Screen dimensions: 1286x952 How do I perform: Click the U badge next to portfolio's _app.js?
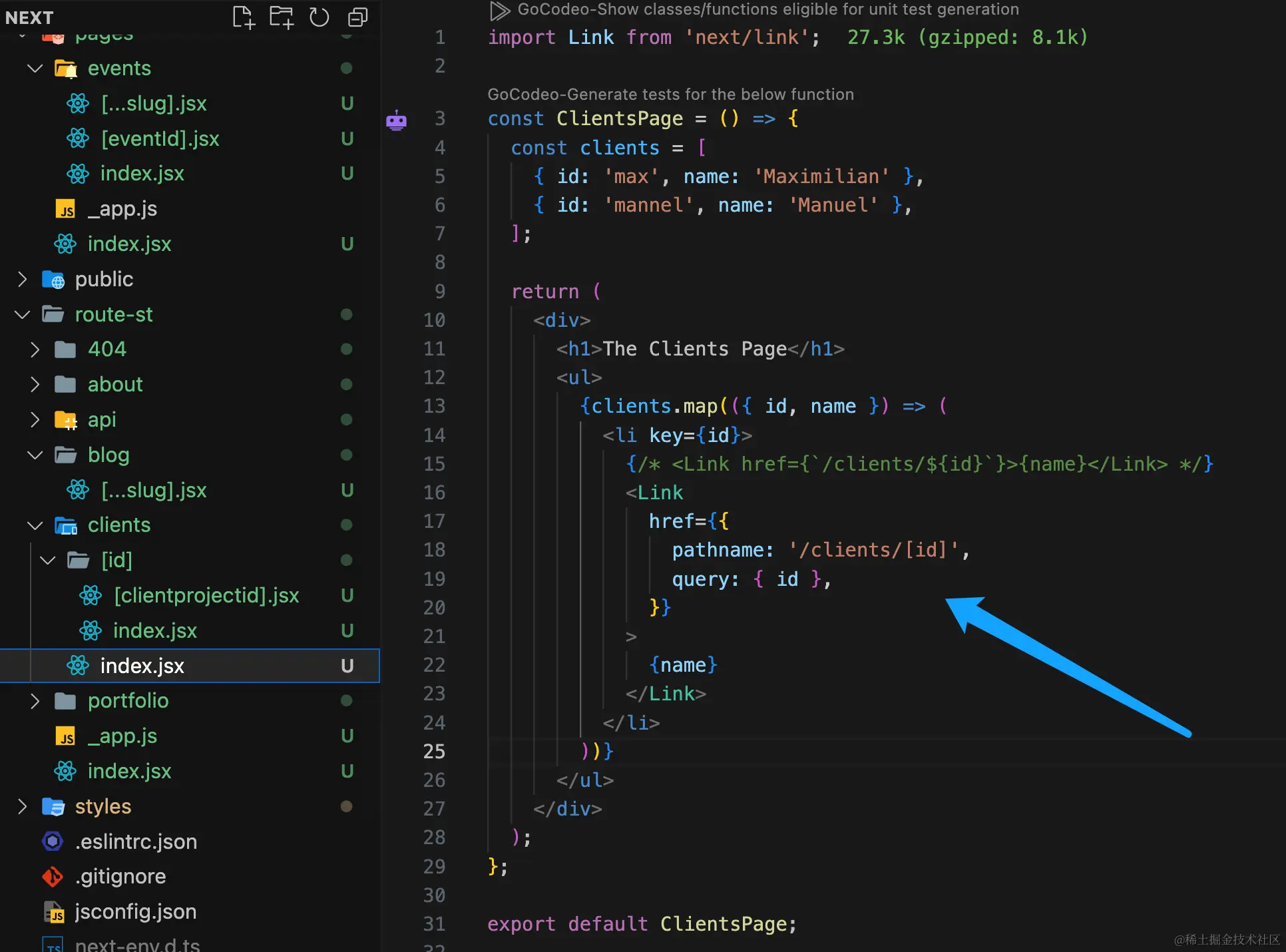(347, 736)
